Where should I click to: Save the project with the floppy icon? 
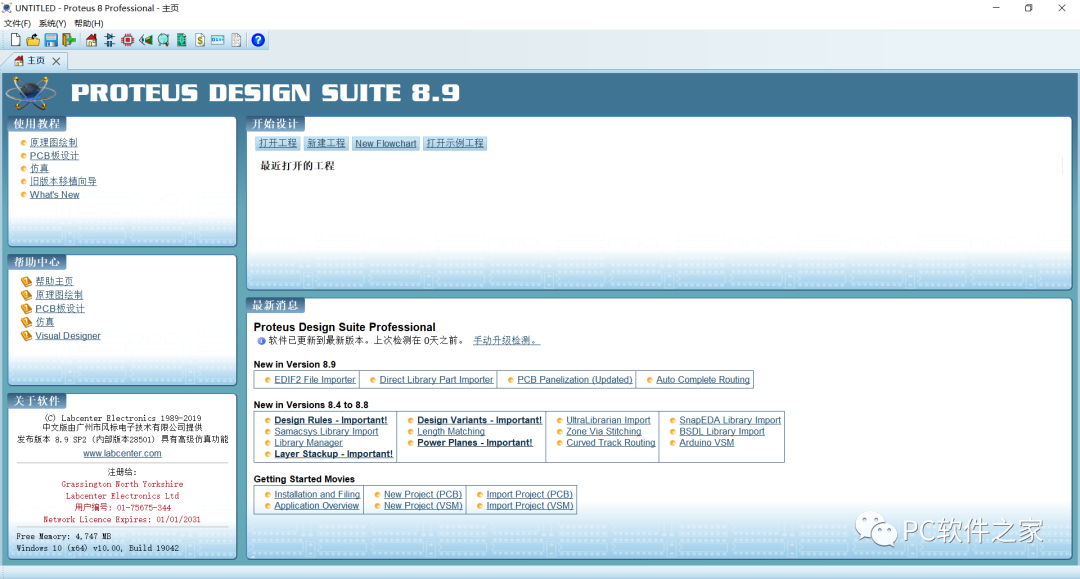pyautogui.click(x=51, y=40)
